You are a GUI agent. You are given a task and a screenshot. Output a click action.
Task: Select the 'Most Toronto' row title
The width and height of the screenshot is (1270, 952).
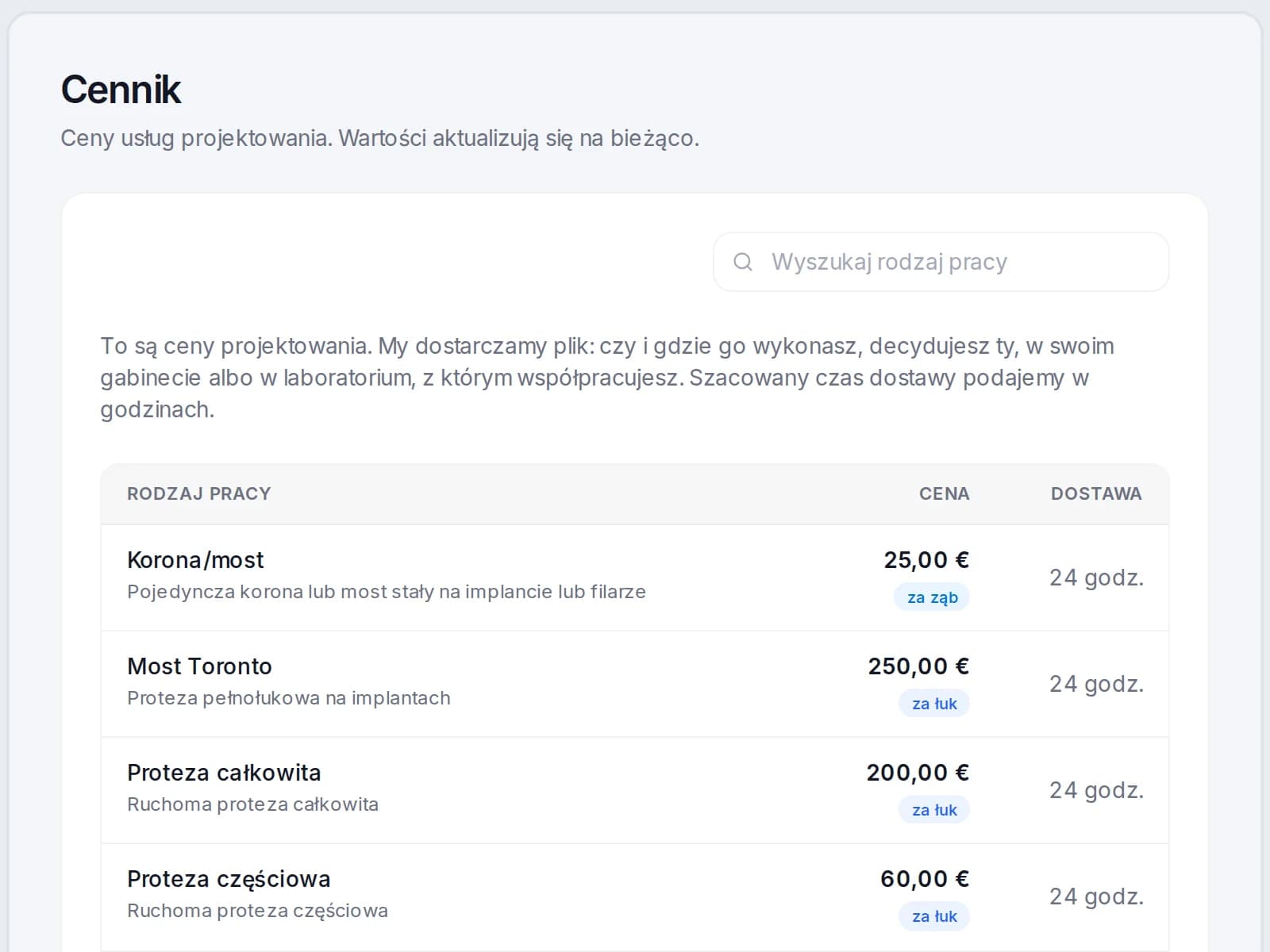(199, 666)
